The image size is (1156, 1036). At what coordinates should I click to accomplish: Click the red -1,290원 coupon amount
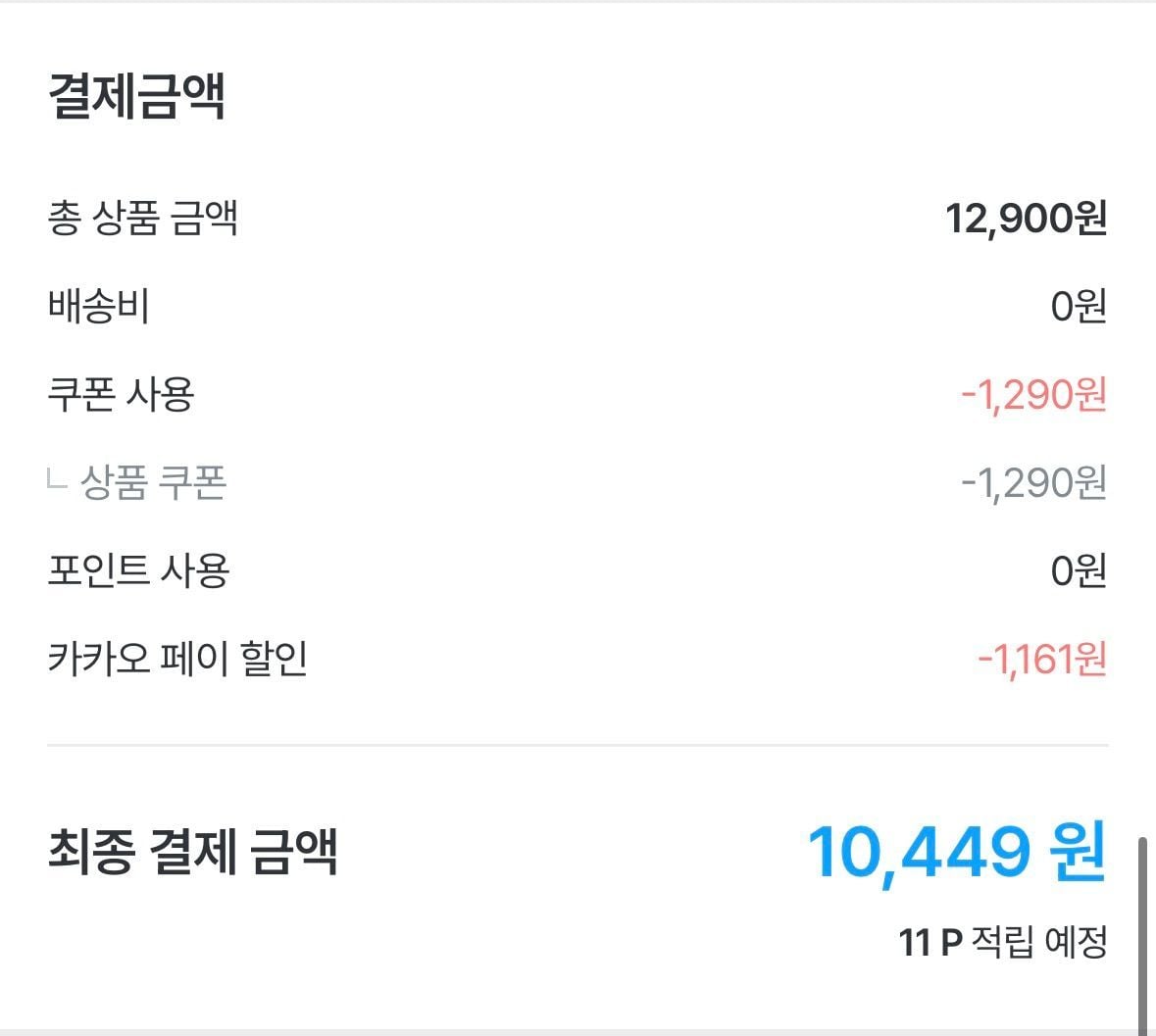coord(1033,394)
